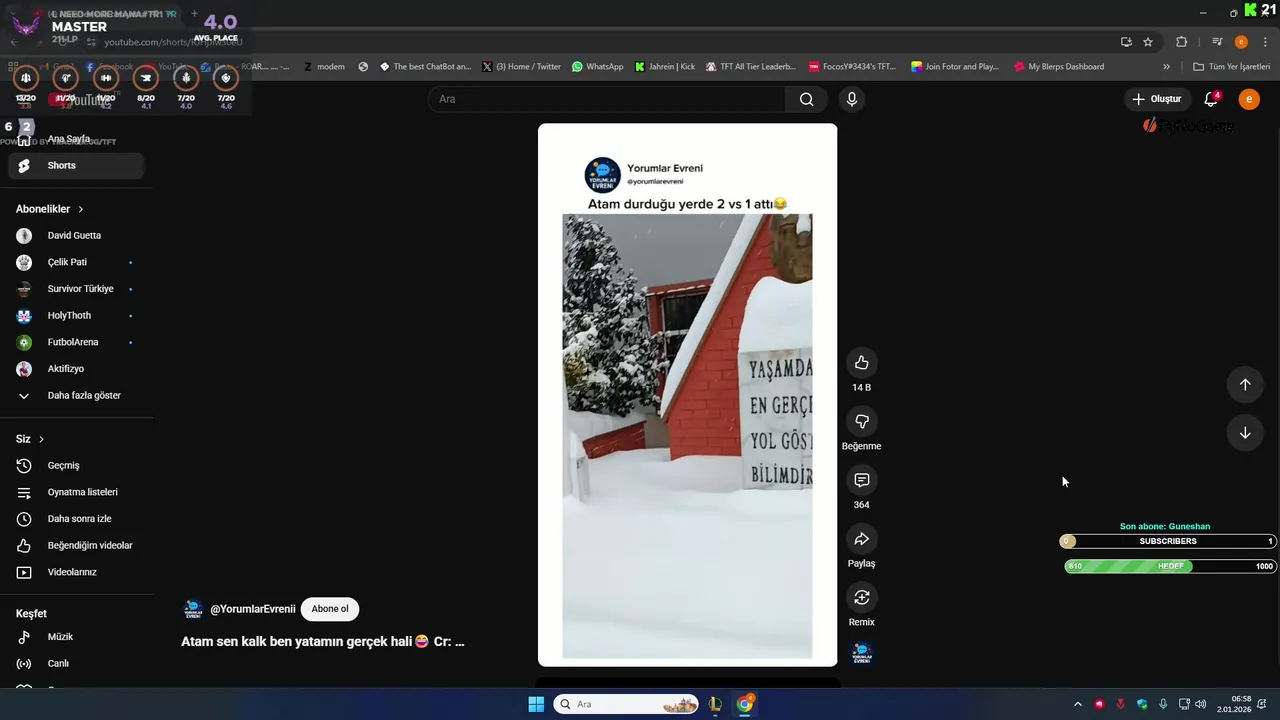Start voice search with microphone icon
This screenshot has height=720, width=1280.
pyautogui.click(x=852, y=99)
